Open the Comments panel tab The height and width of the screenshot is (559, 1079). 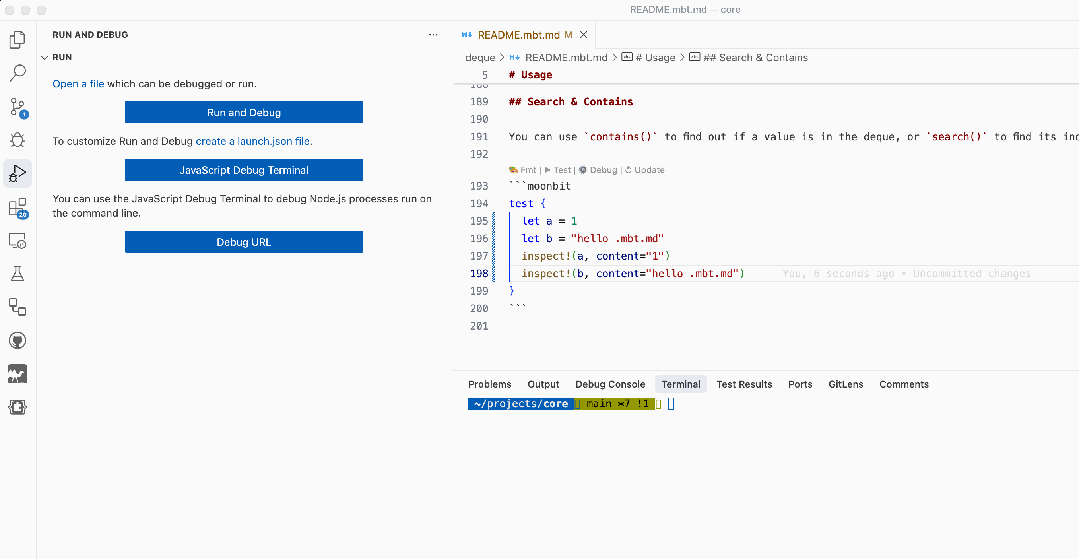(904, 384)
